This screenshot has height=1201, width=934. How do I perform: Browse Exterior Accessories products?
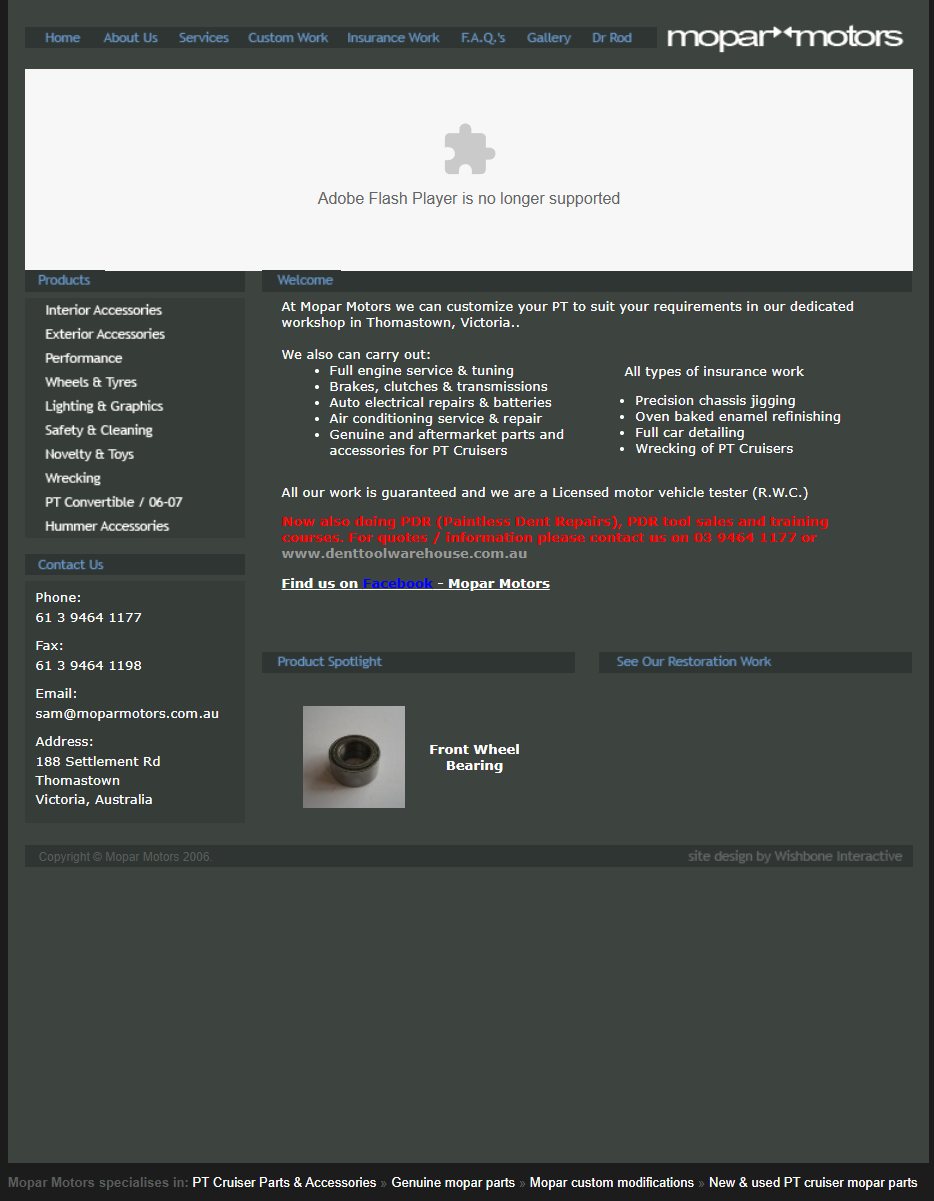pos(105,334)
